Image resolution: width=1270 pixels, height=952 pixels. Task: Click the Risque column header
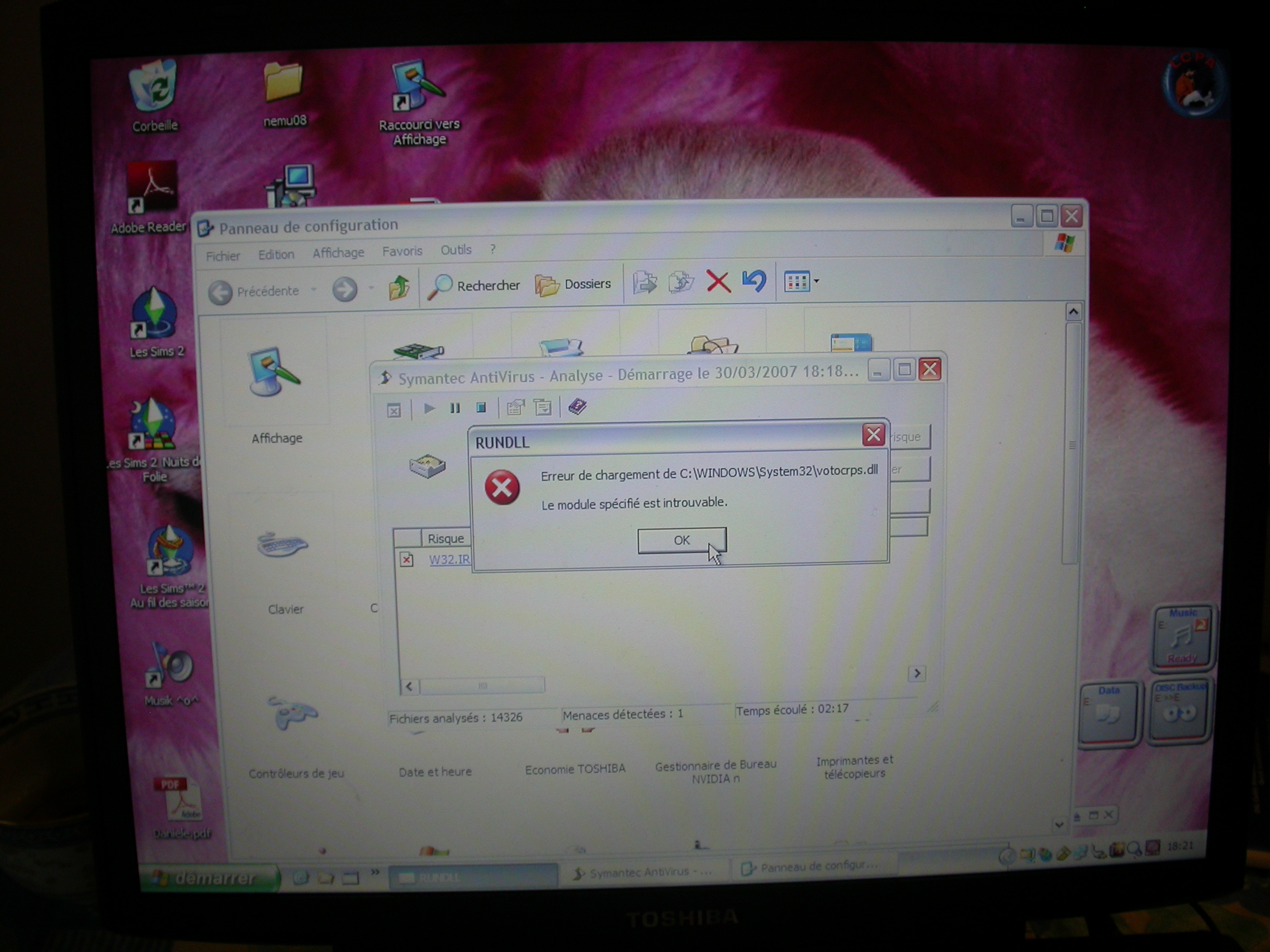pos(446,538)
